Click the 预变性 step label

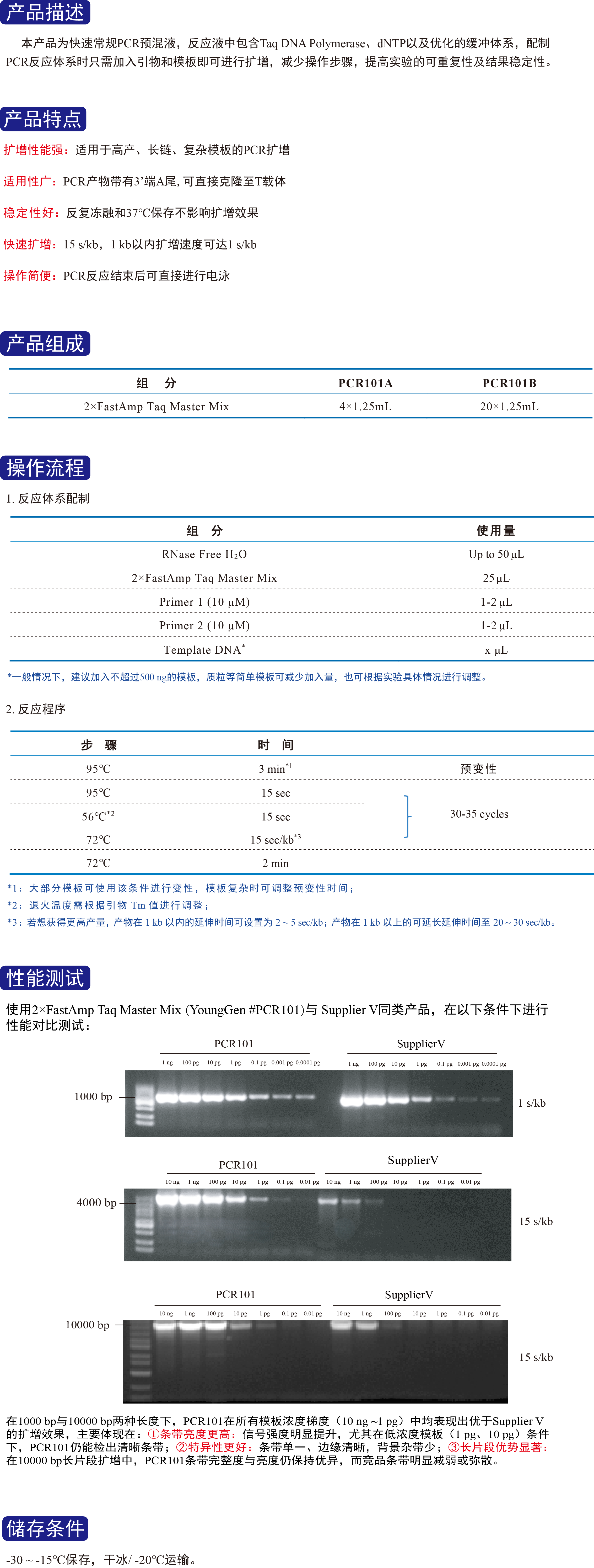(478, 769)
